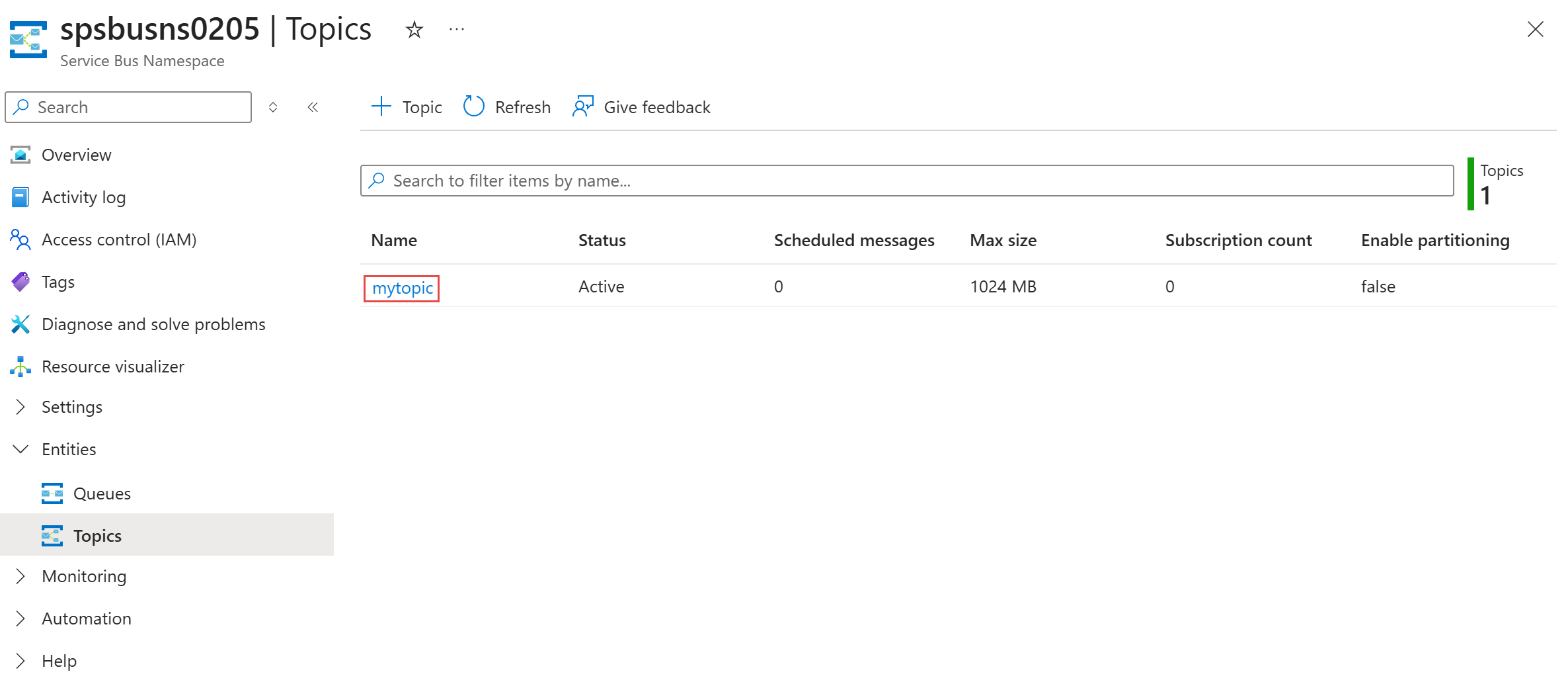Select Queues under Entities
The height and width of the screenshot is (684, 1568).
point(102,493)
